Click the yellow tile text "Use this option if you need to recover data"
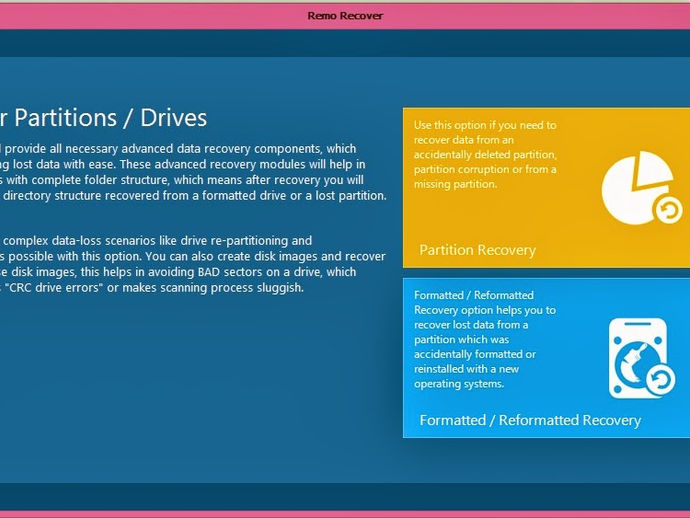The image size is (690, 518). pyautogui.click(x=485, y=154)
